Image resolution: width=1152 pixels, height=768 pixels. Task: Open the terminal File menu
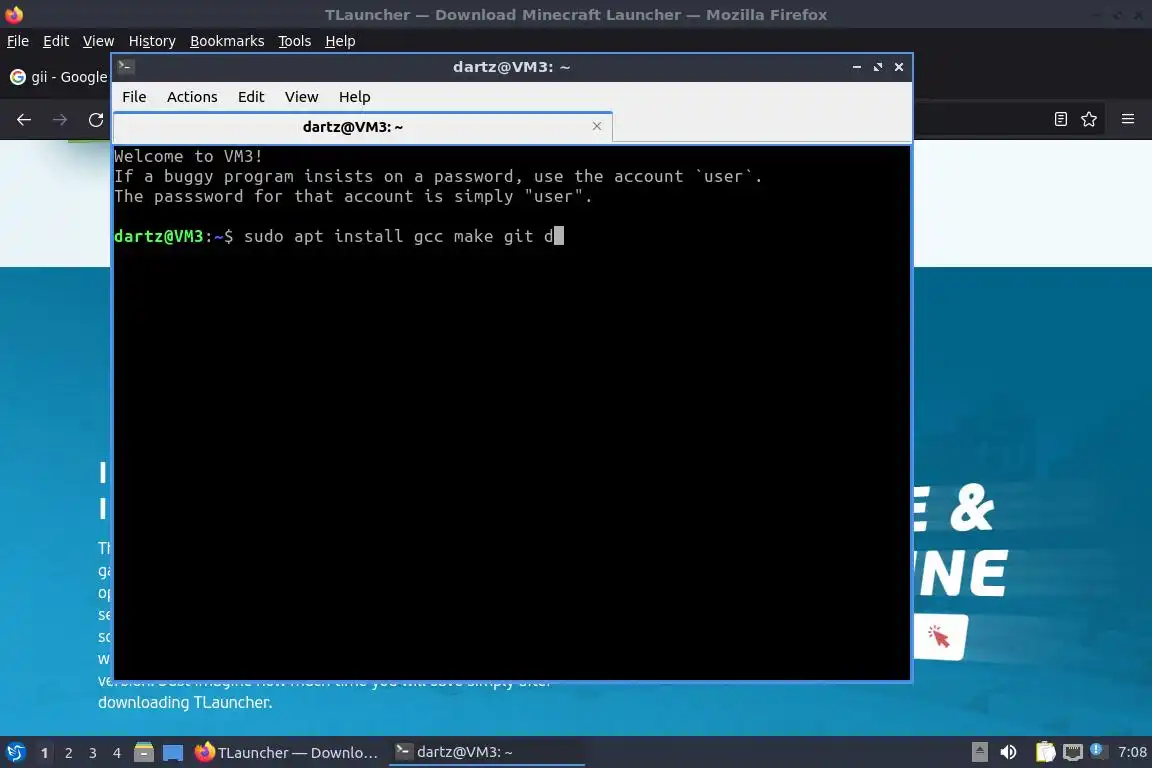134,97
